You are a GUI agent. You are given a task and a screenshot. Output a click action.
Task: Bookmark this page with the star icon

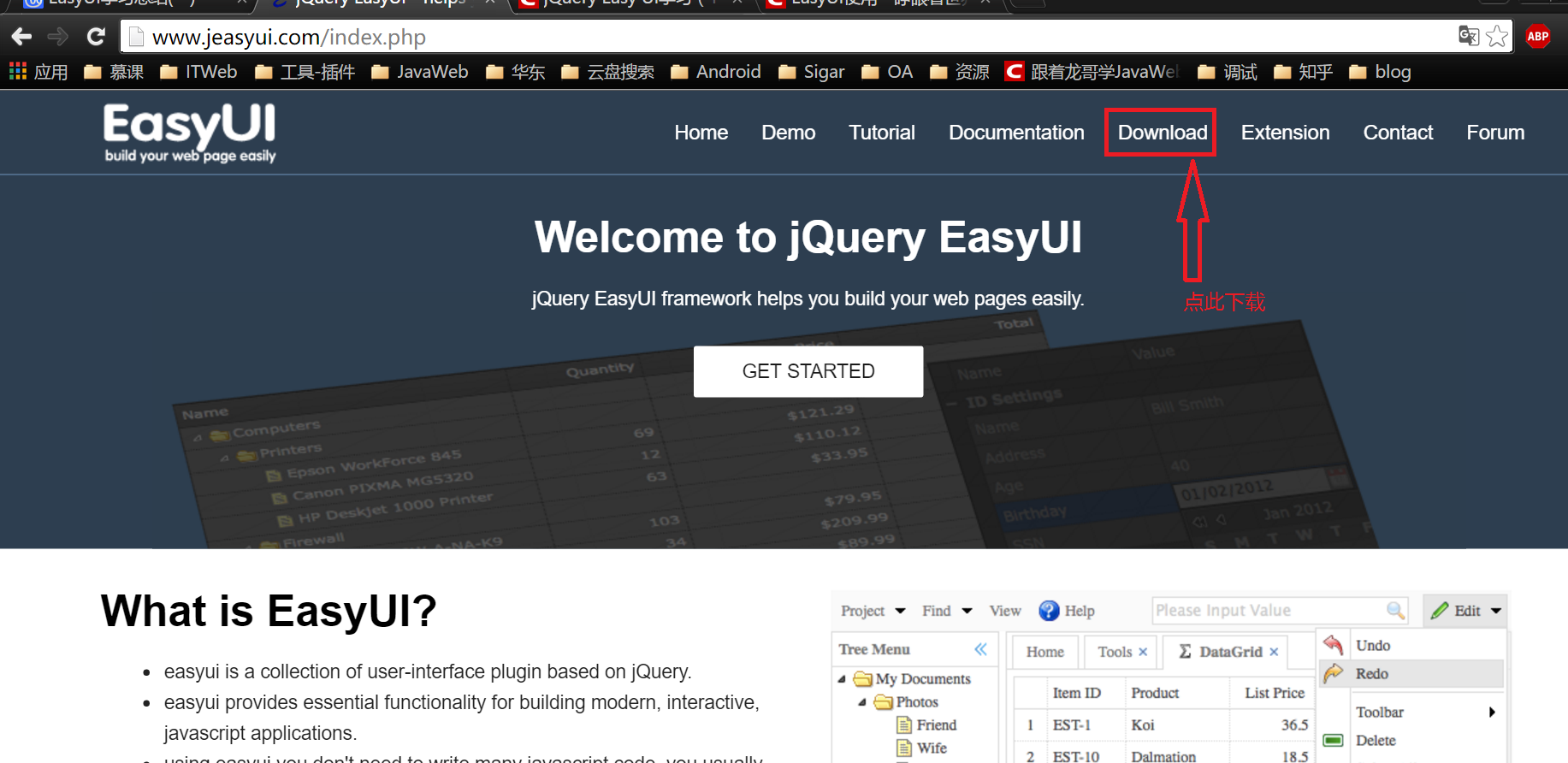coord(1497,36)
